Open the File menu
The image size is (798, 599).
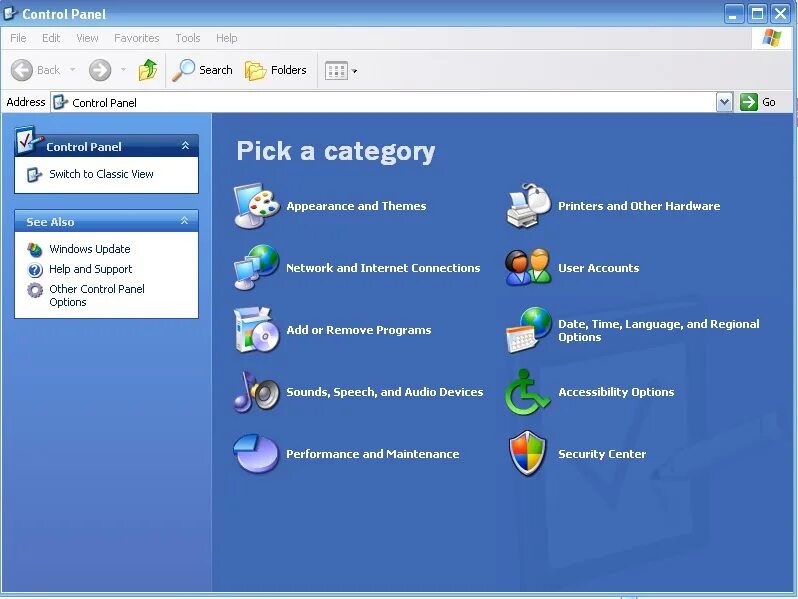pyautogui.click(x=18, y=38)
